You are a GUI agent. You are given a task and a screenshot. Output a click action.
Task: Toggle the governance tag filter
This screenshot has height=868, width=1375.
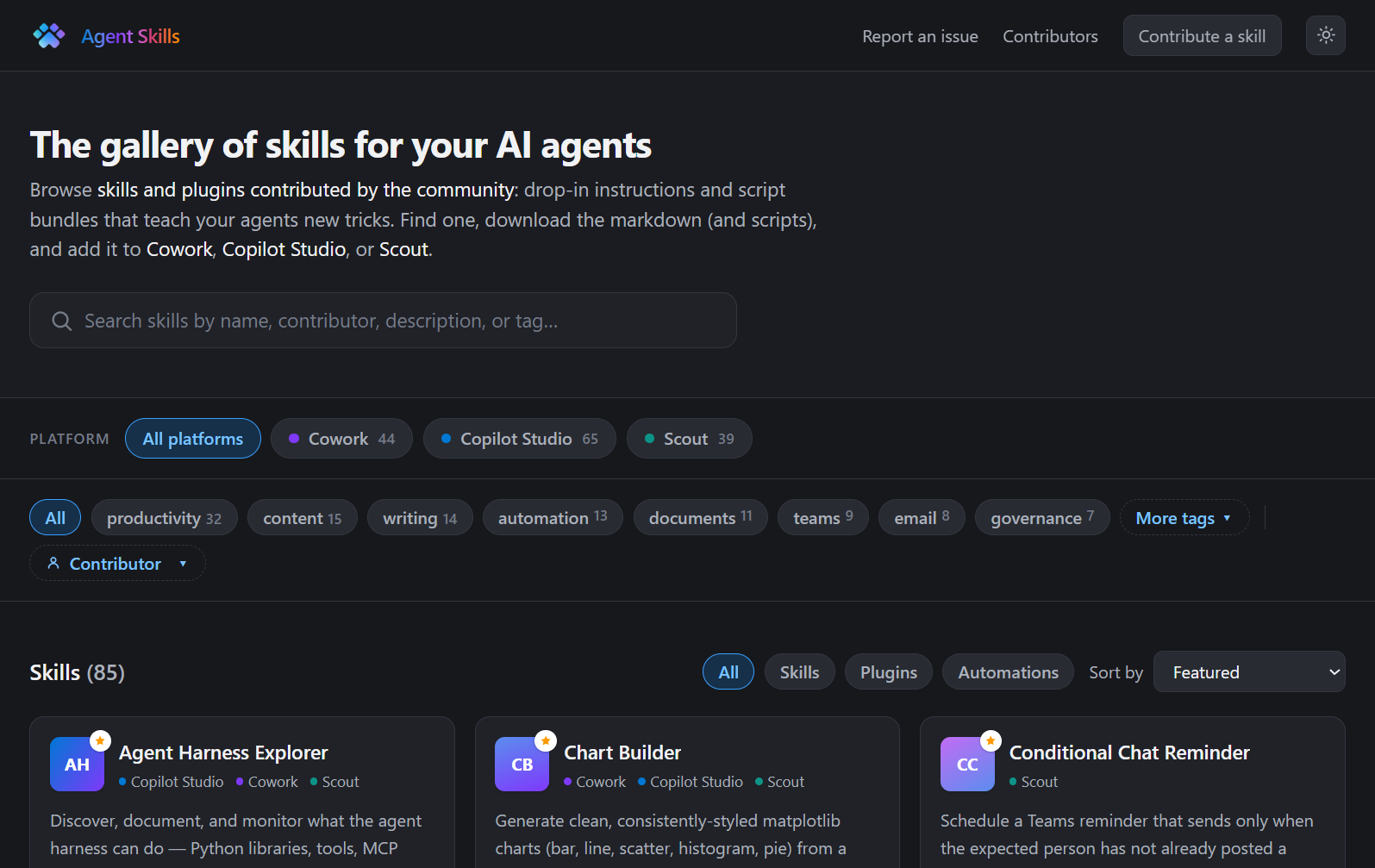[1042, 518]
